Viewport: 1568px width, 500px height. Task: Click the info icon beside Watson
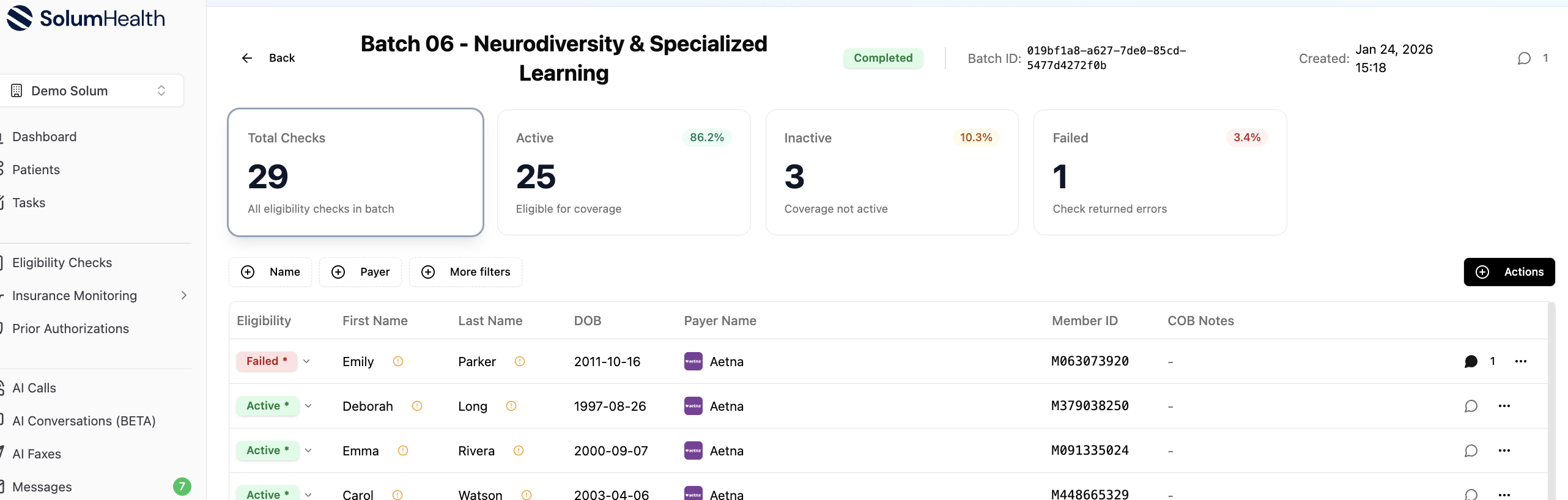(527, 494)
